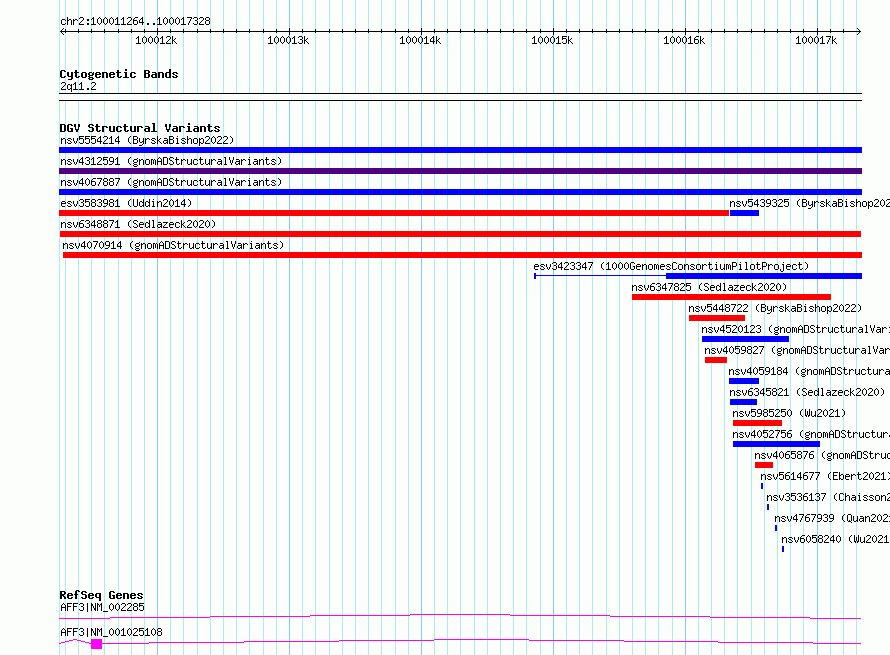Click the nsv4070914 variant label

click(173, 245)
